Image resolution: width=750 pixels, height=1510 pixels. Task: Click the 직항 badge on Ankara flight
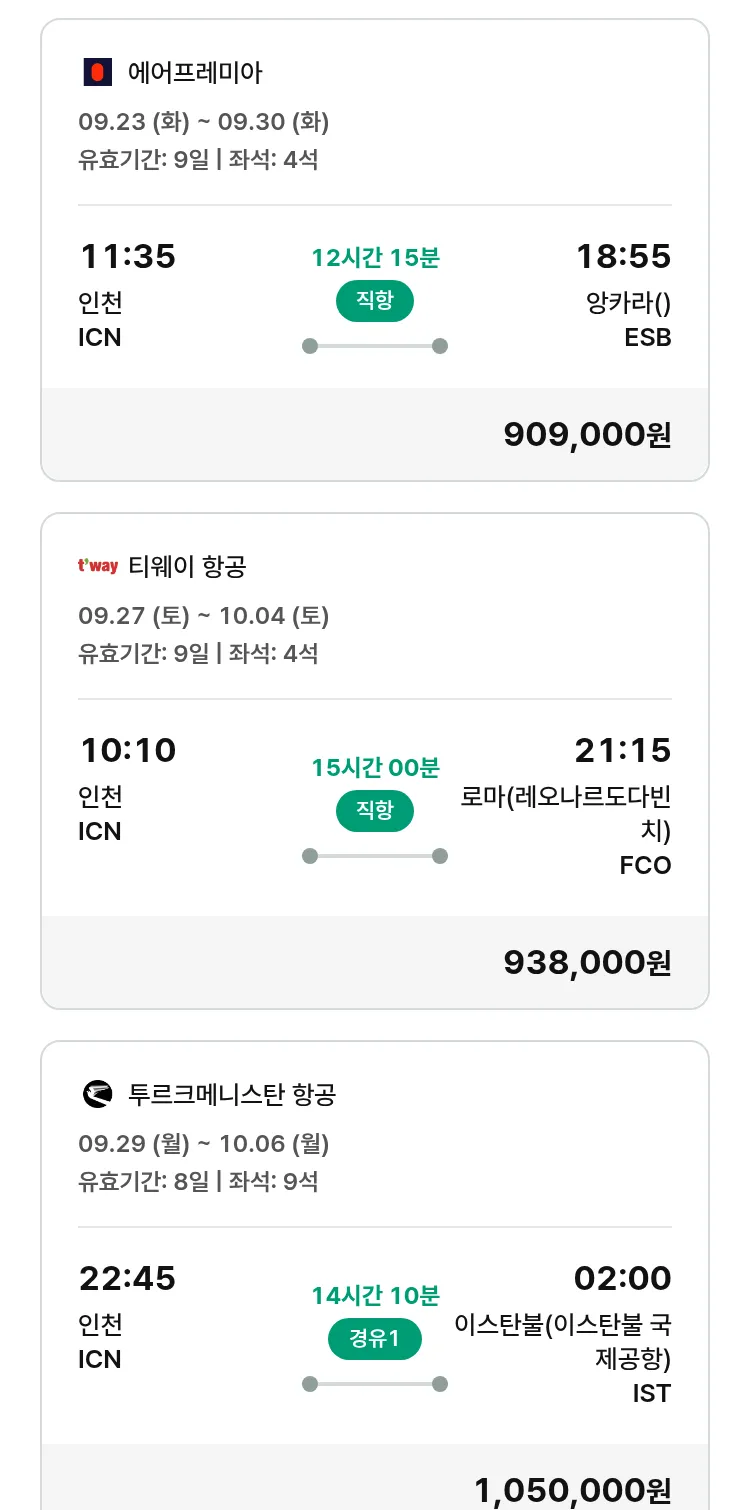point(375,301)
